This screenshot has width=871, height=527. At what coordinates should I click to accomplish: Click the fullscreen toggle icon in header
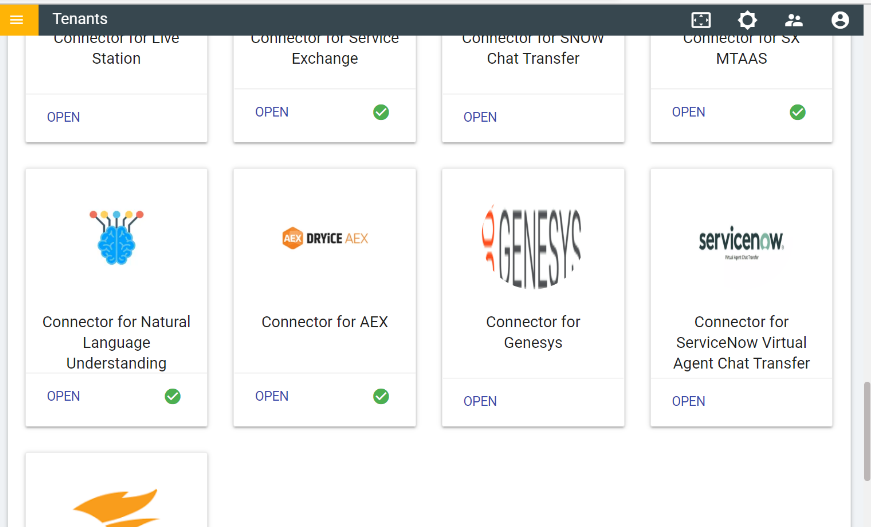701,20
